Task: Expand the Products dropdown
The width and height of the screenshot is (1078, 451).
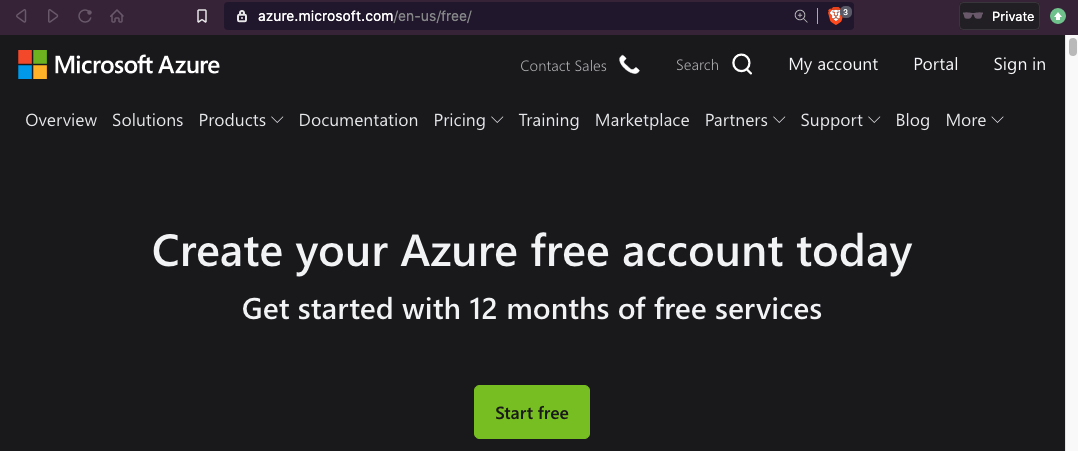Action: [x=241, y=120]
